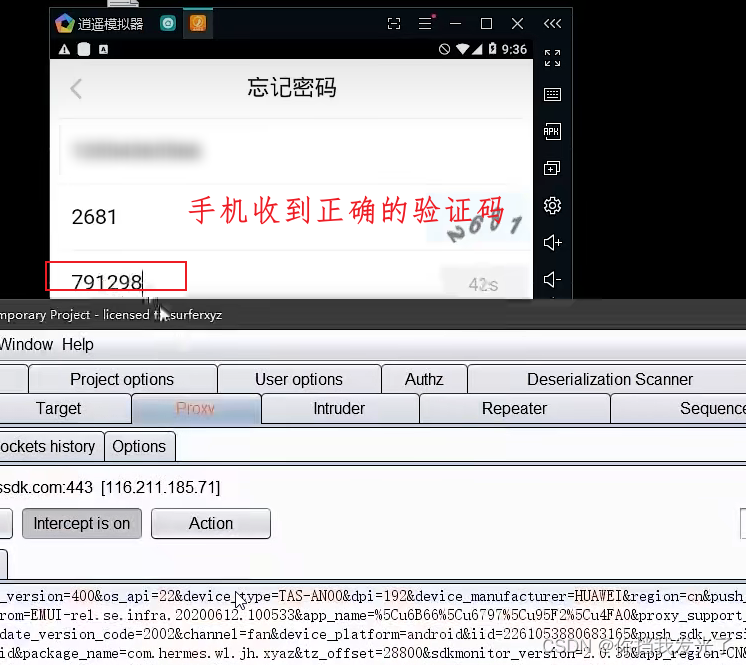Open emulator settings gear icon
The width and height of the screenshot is (746, 665).
click(552, 205)
